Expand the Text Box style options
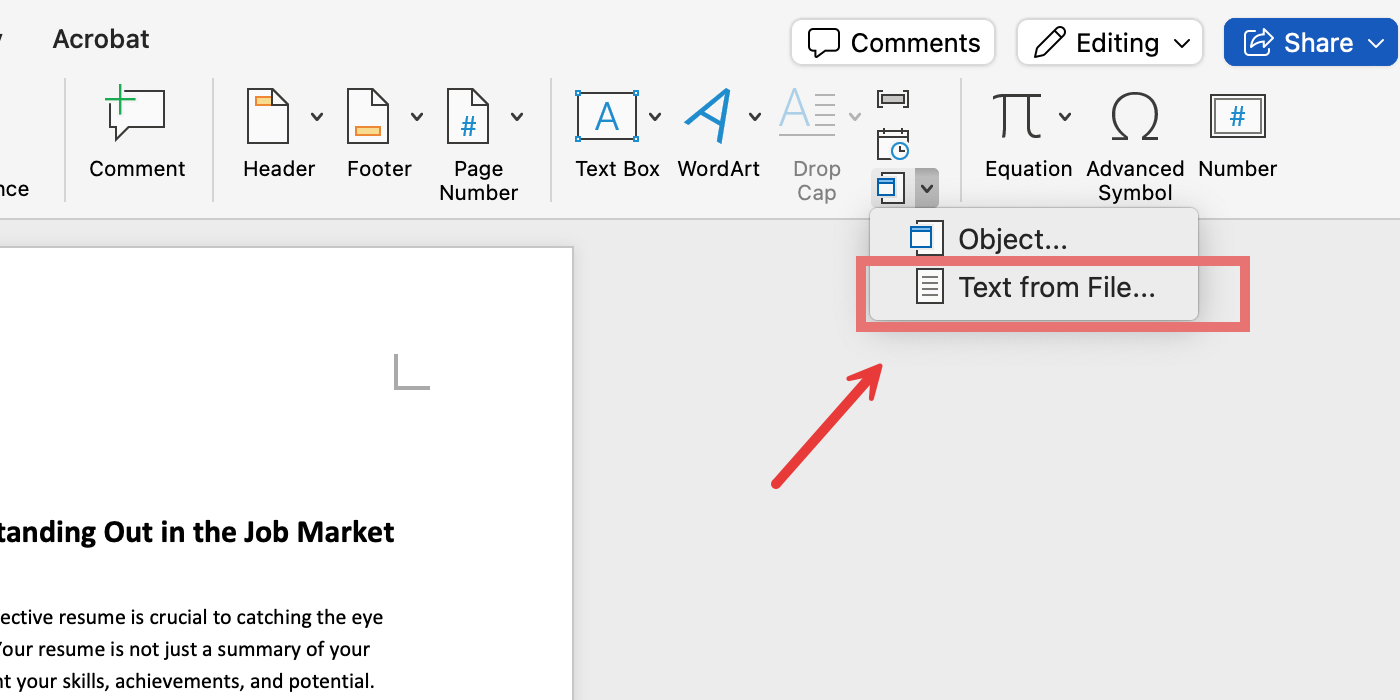The height and width of the screenshot is (700, 1400). pos(656,116)
